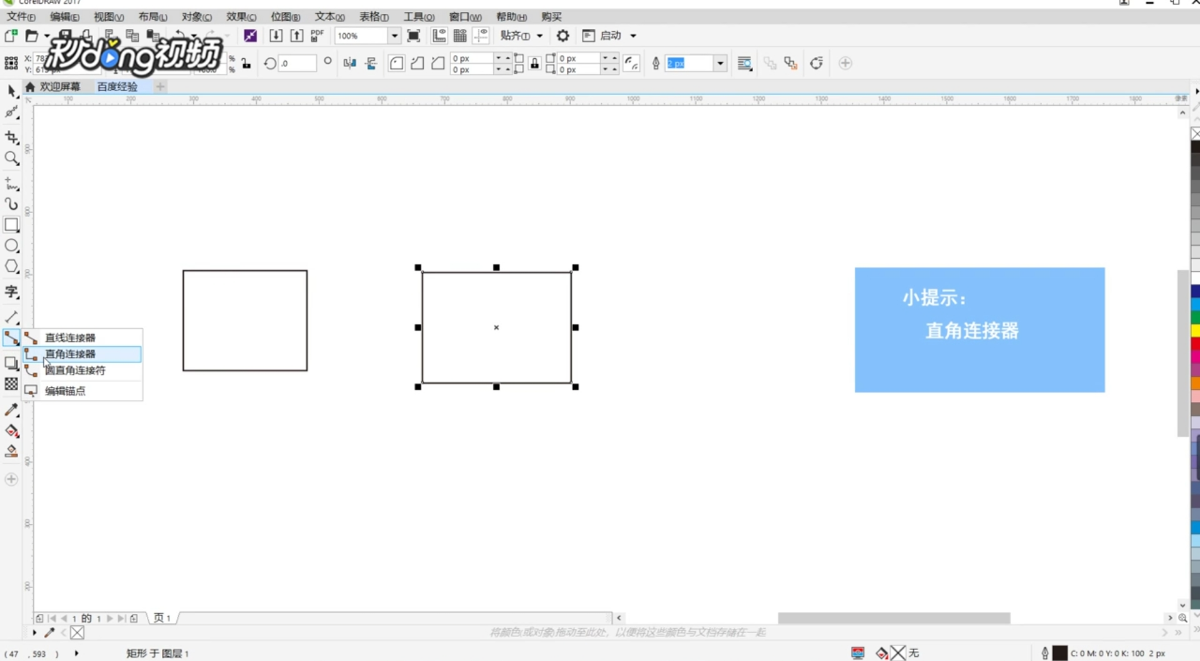Open the 对象 menu

point(197,17)
